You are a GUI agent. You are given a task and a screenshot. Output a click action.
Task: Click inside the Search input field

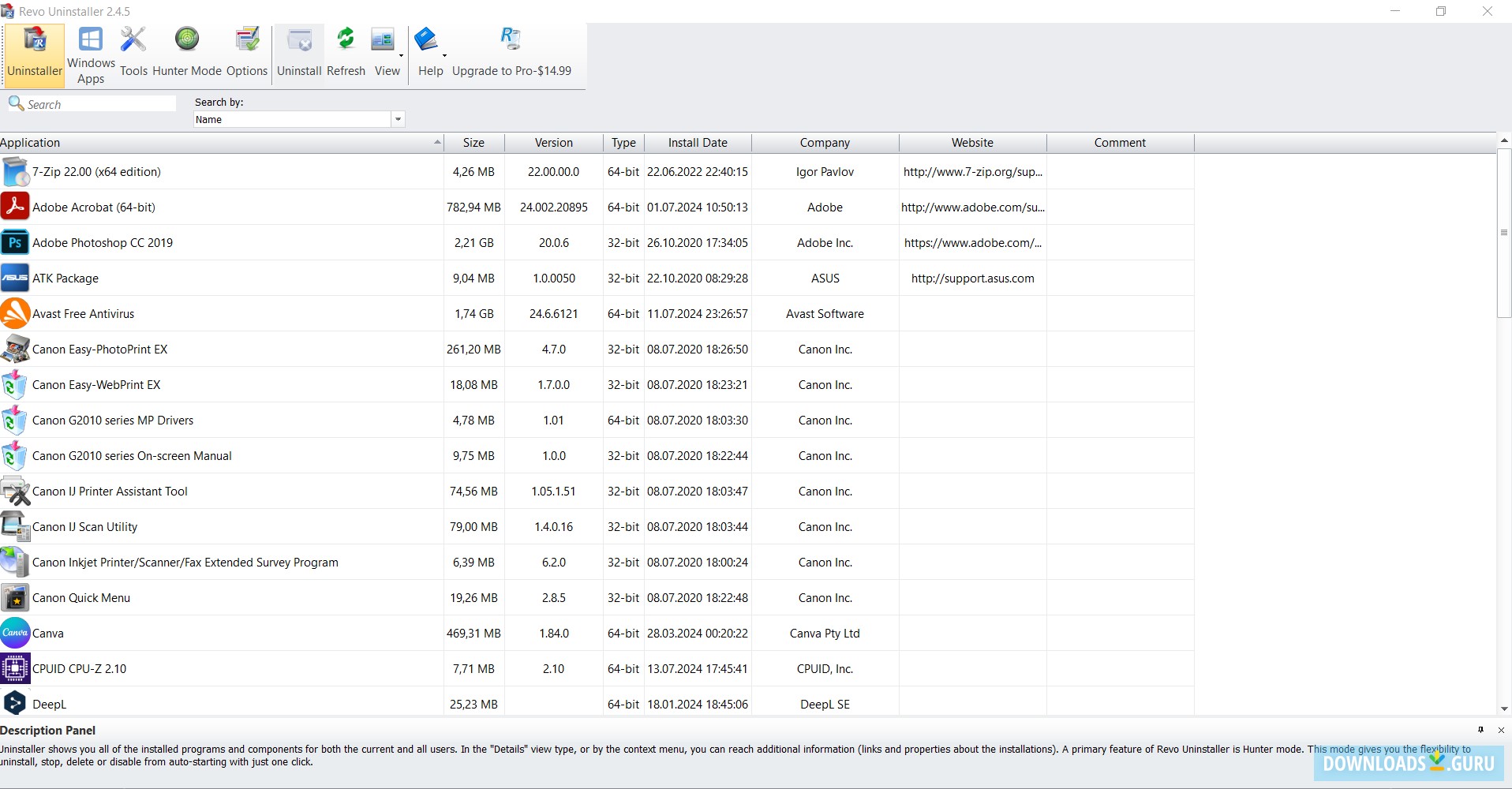(x=95, y=103)
